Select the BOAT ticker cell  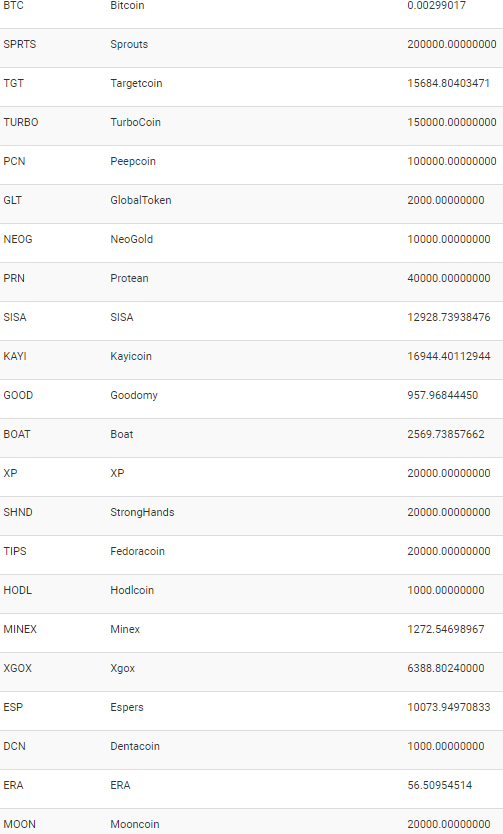[x=17, y=435]
